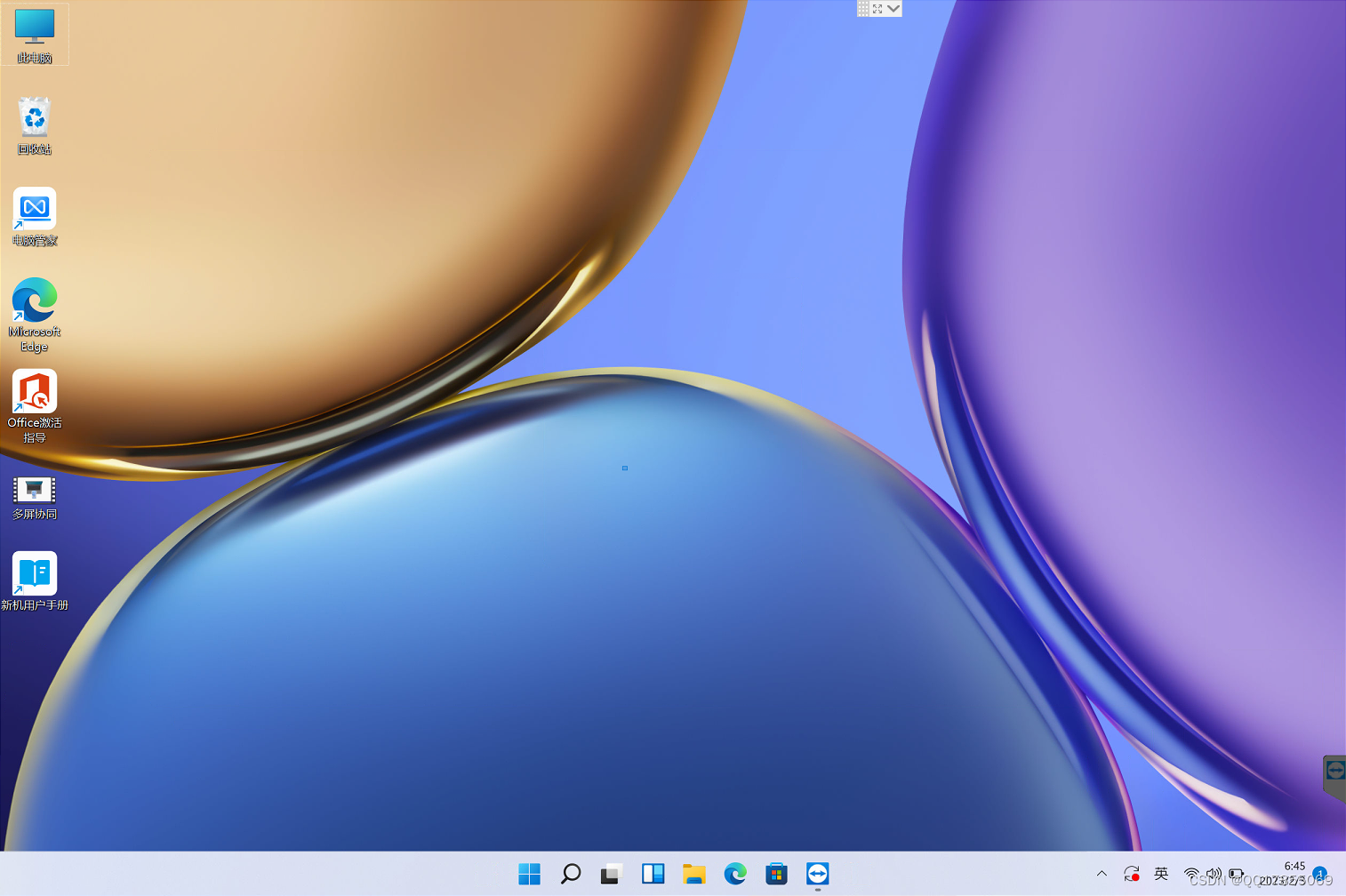Open Microsoft Store from the taskbar
Viewport: 1346px width, 896px height.
coord(776,874)
